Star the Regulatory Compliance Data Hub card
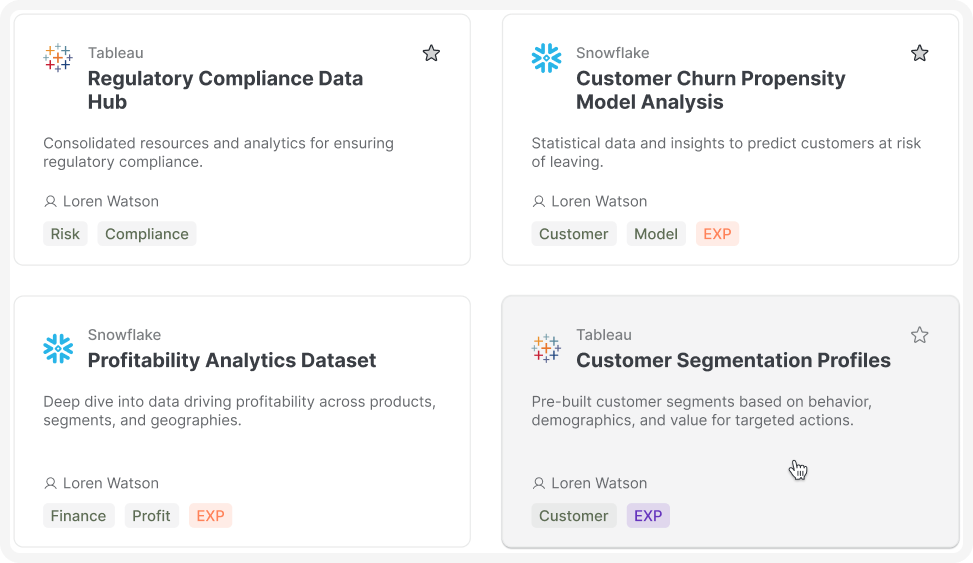 point(431,53)
